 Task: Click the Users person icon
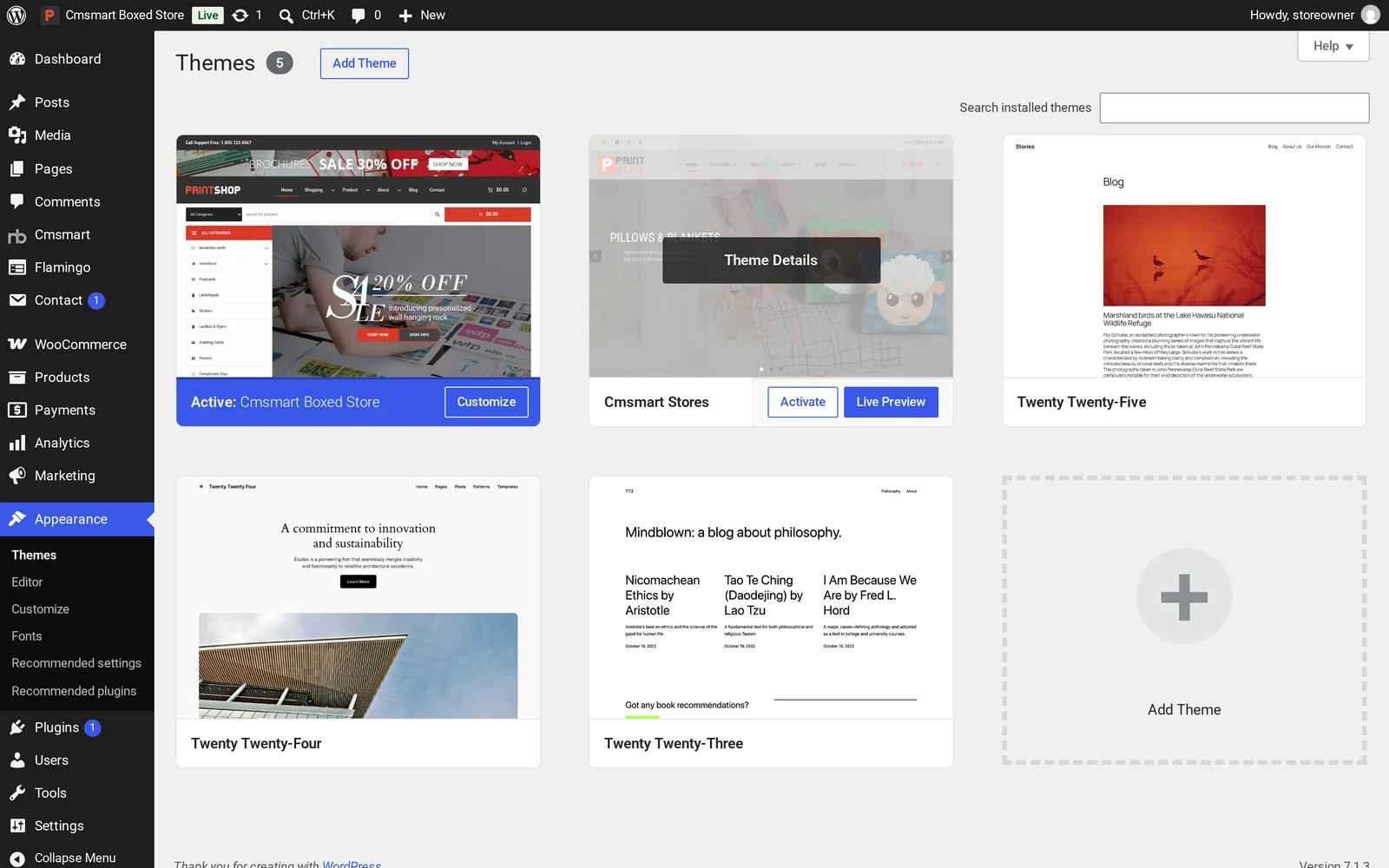[x=17, y=760]
